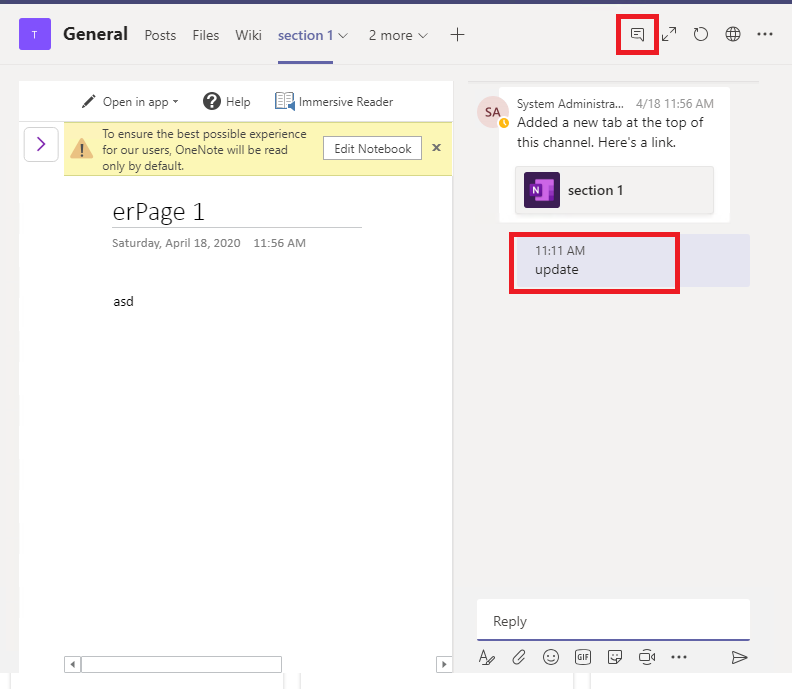The height and width of the screenshot is (689, 792).
Task: Click the asd note text
Action: click(x=123, y=302)
